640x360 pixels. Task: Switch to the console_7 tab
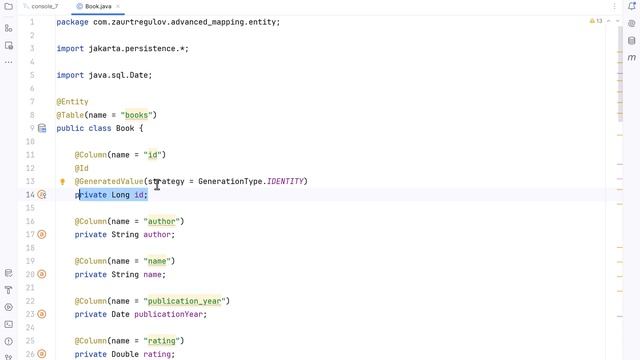tap(41, 6)
